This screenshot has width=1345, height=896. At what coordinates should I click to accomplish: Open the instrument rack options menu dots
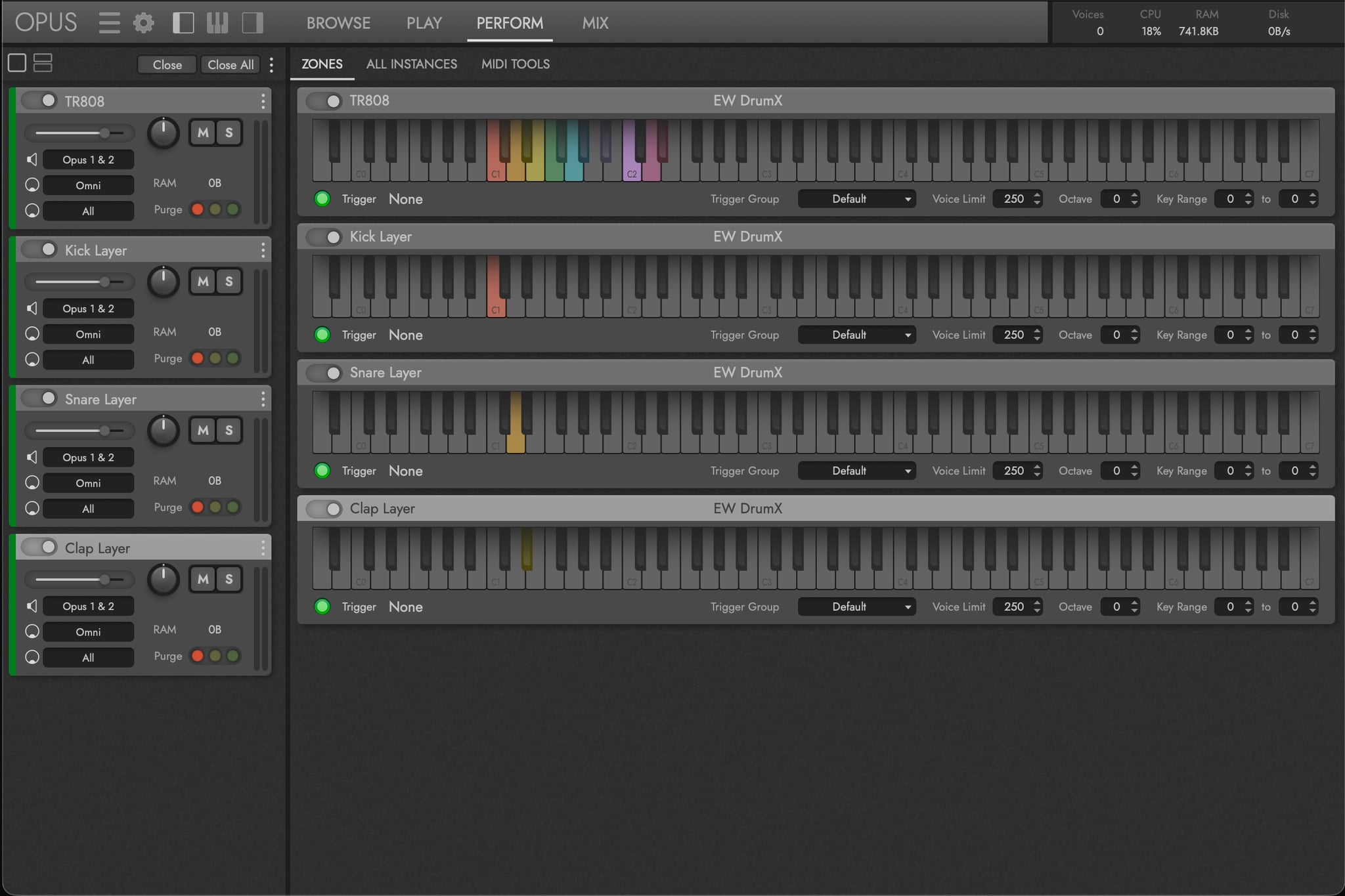(x=271, y=64)
